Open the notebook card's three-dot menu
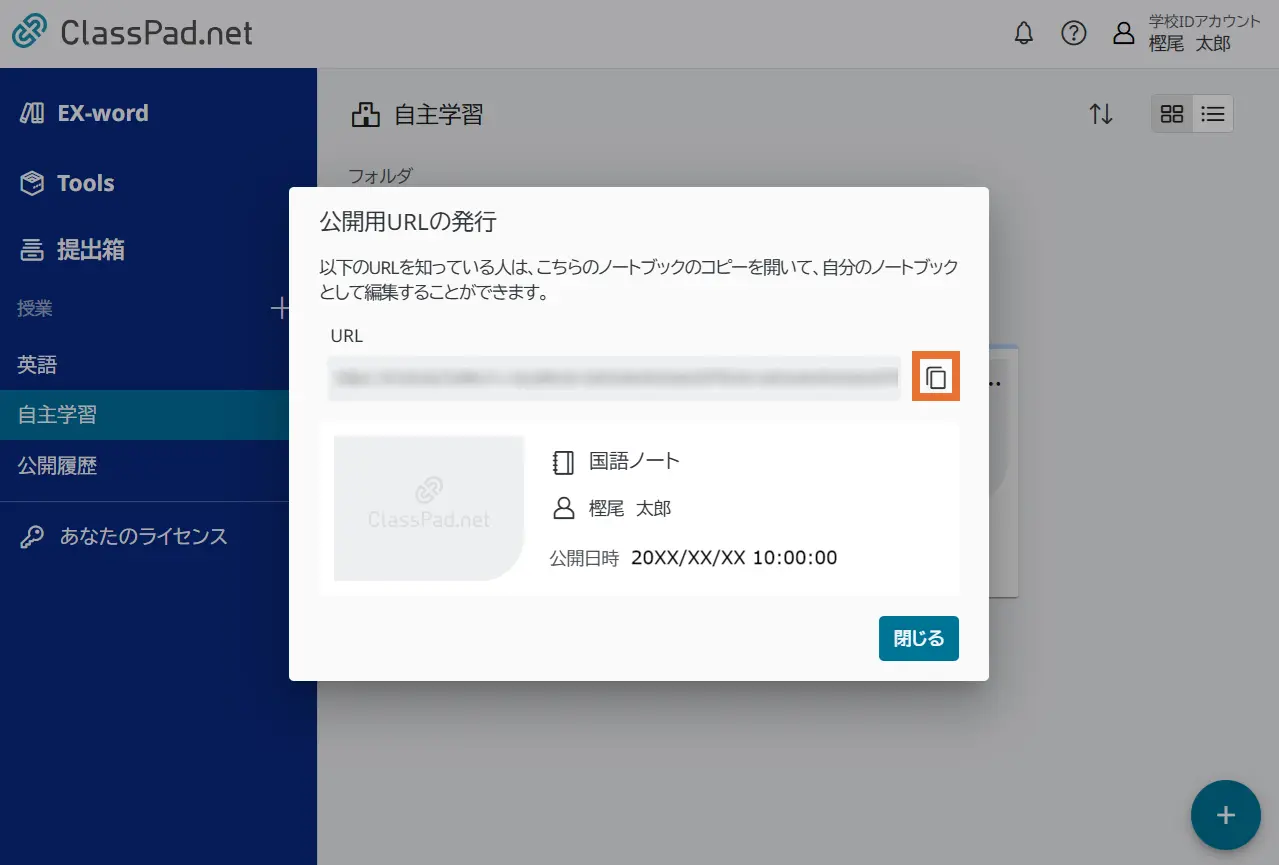The height and width of the screenshot is (865, 1279). click(995, 383)
